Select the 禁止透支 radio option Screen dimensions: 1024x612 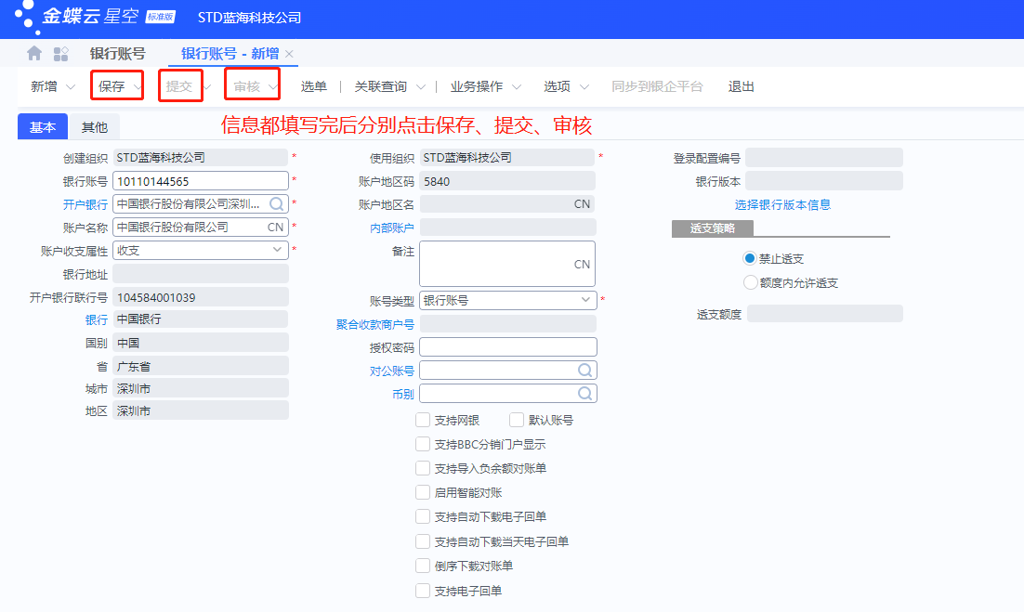coord(750,258)
